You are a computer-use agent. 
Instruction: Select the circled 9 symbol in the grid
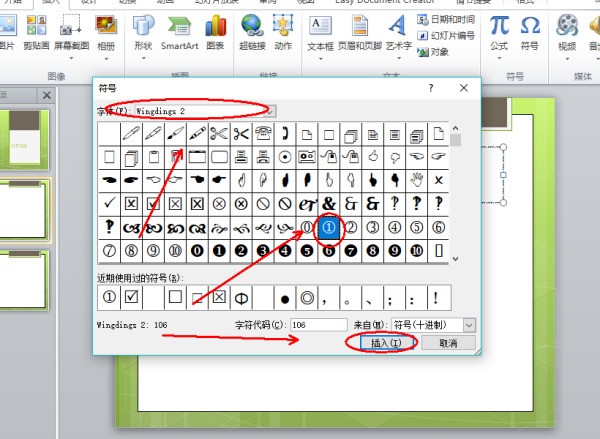[153, 251]
